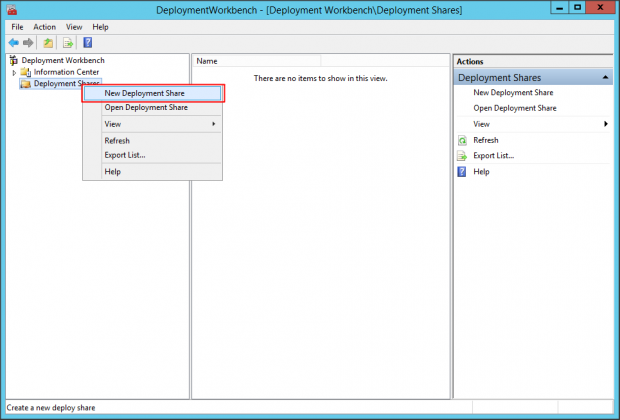620x420 pixels.
Task: Click New Deployment Share in Actions pane
Action: pyautogui.click(x=515, y=92)
